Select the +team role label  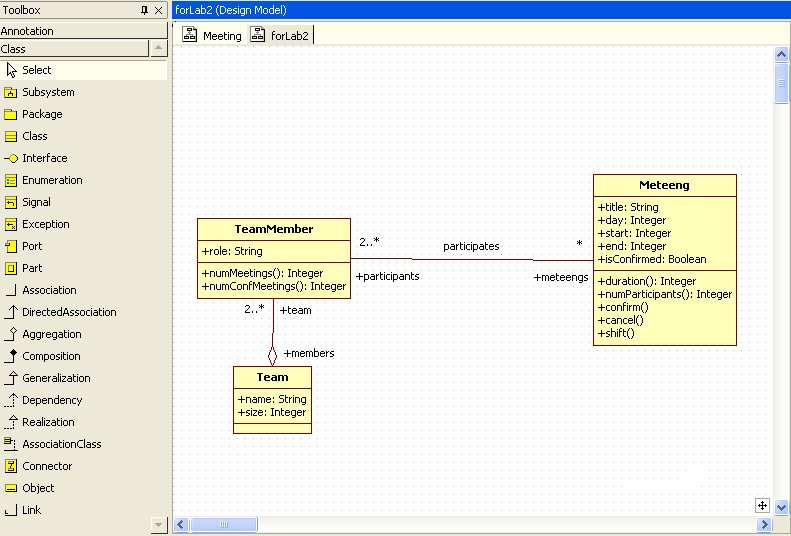[x=296, y=311]
